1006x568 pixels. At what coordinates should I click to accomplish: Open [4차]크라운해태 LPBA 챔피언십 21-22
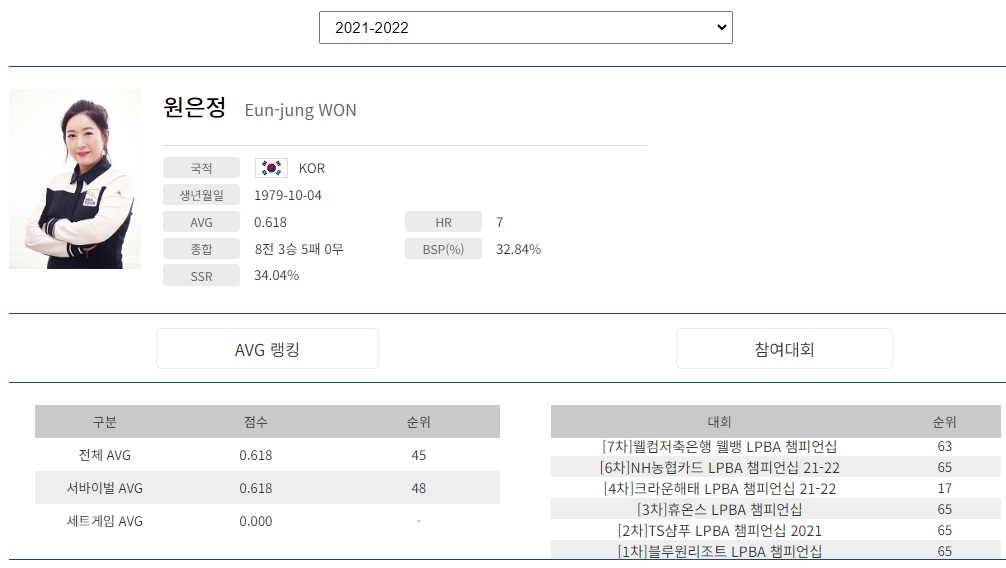click(x=719, y=488)
